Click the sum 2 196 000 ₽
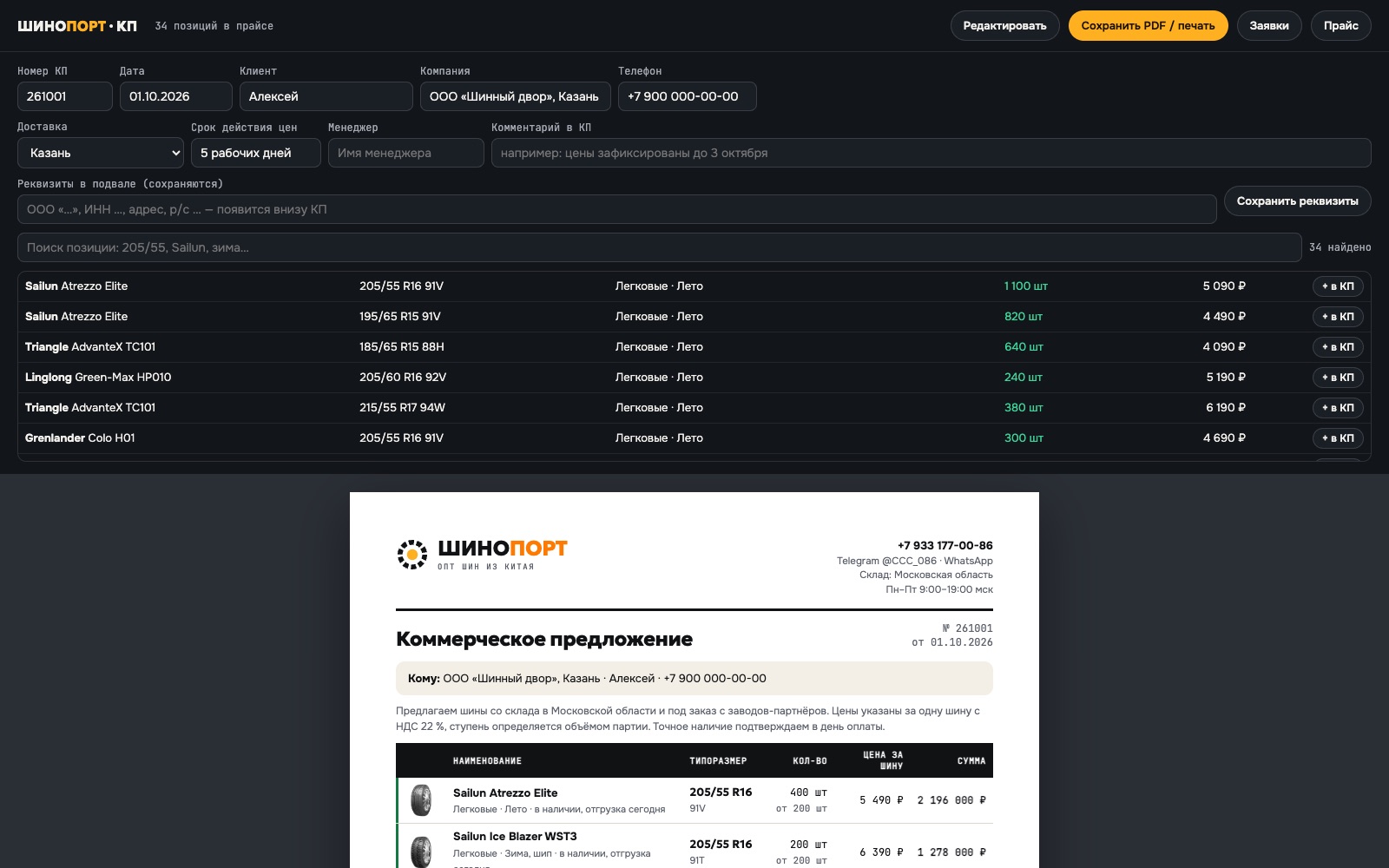 coord(951,800)
